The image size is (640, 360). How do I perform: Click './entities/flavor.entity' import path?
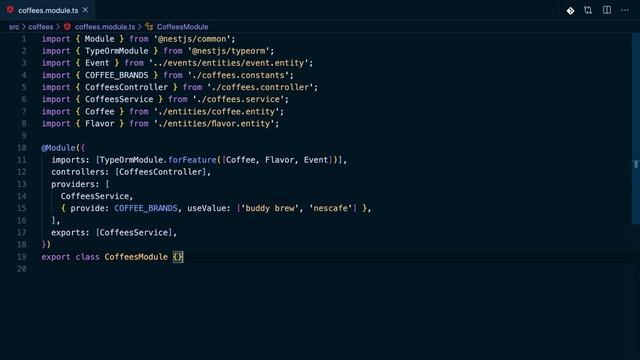214,124
